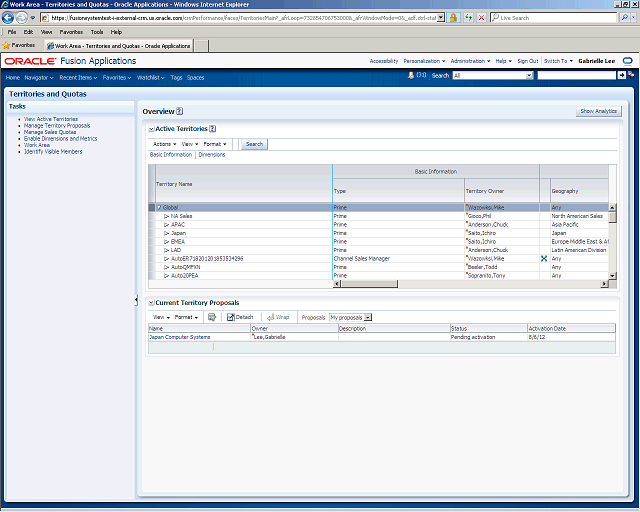Image resolution: width=640 pixels, height=512 pixels.
Task: Click the browser Back arrow button
Action: point(8,18)
